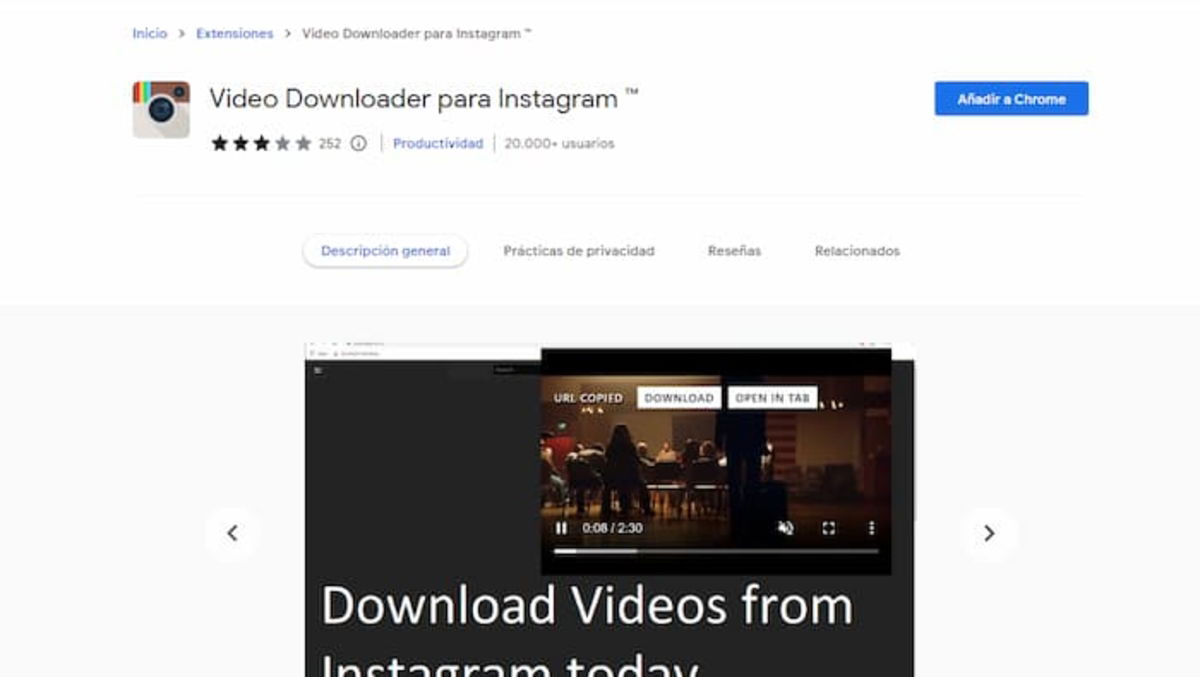Open the video player's three-dot options menu
This screenshot has width=1200, height=677.
point(872,529)
